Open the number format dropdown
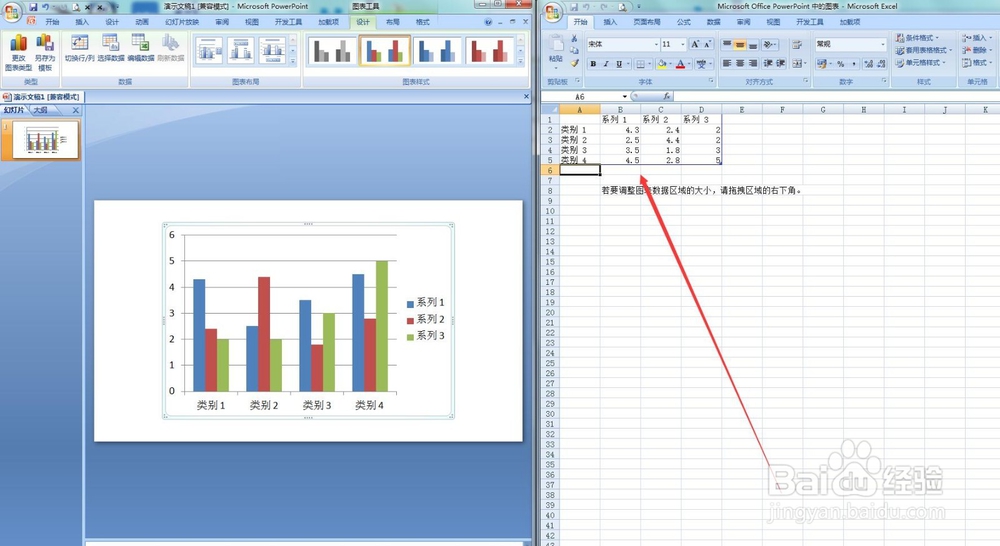 (x=883, y=44)
